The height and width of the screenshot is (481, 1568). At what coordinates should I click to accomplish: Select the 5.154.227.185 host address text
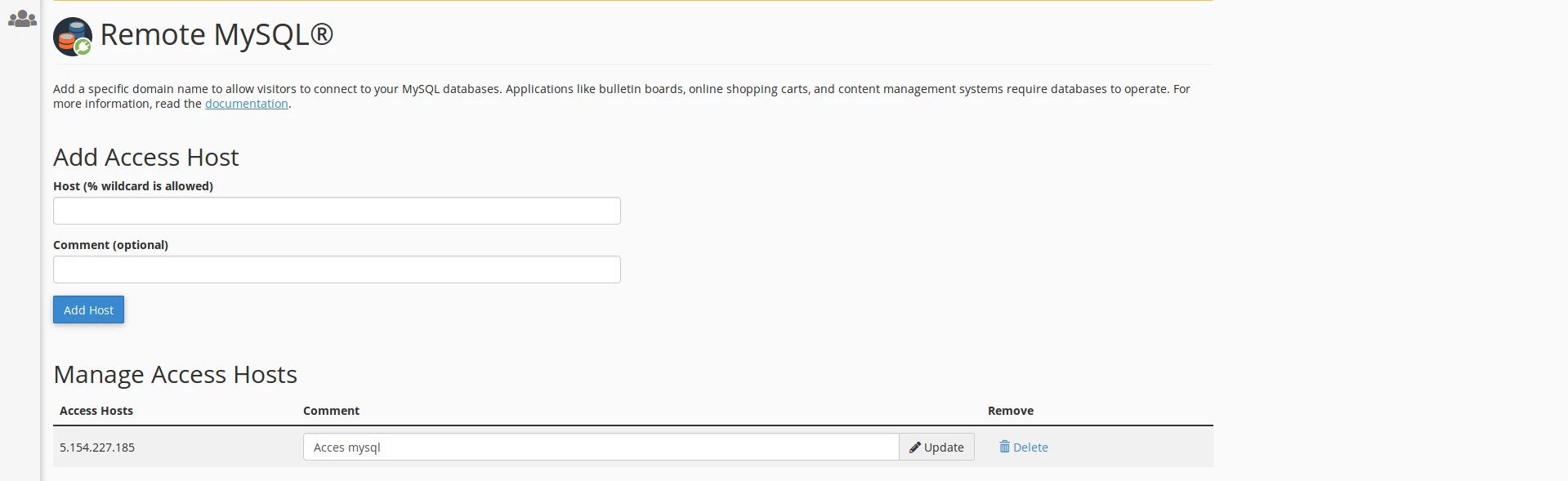pyautogui.click(x=97, y=448)
